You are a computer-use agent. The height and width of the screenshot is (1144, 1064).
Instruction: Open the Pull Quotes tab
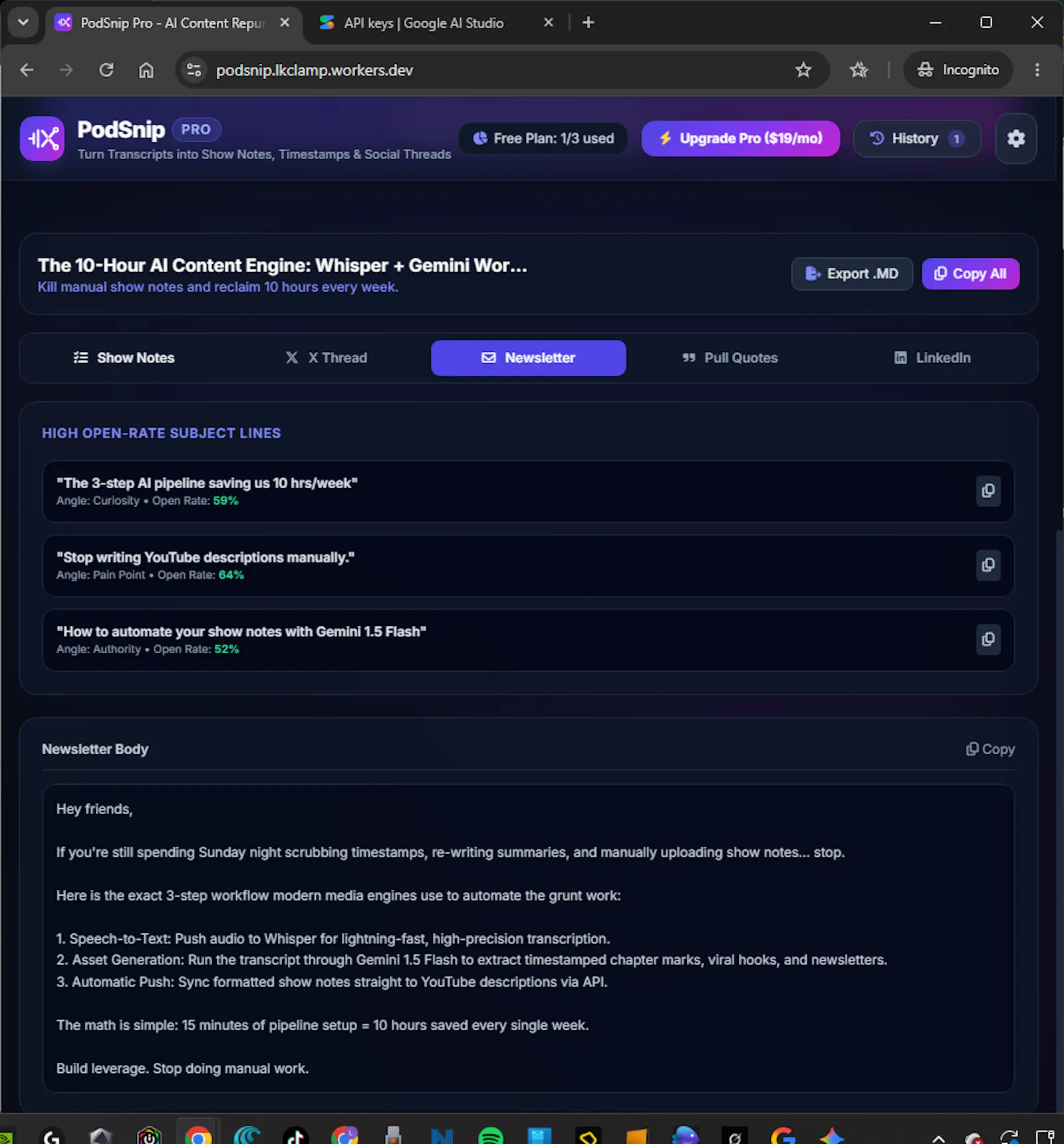coord(730,358)
